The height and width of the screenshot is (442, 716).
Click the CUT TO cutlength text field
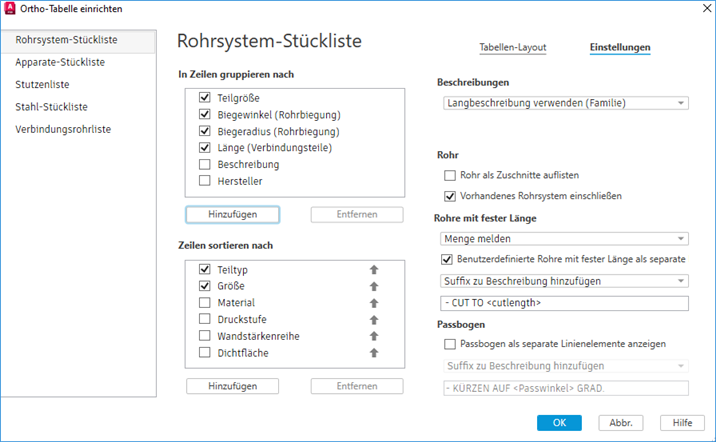pyautogui.click(x=564, y=304)
